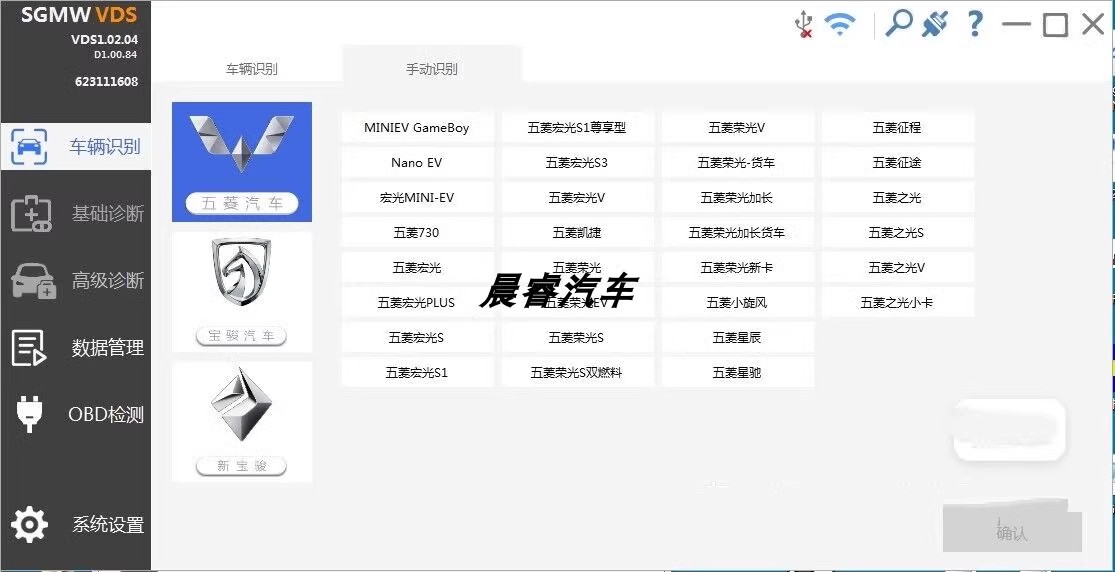Choose the 五菱小旋风 model
The width and height of the screenshot is (1115, 572).
click(x=737, y=302)
